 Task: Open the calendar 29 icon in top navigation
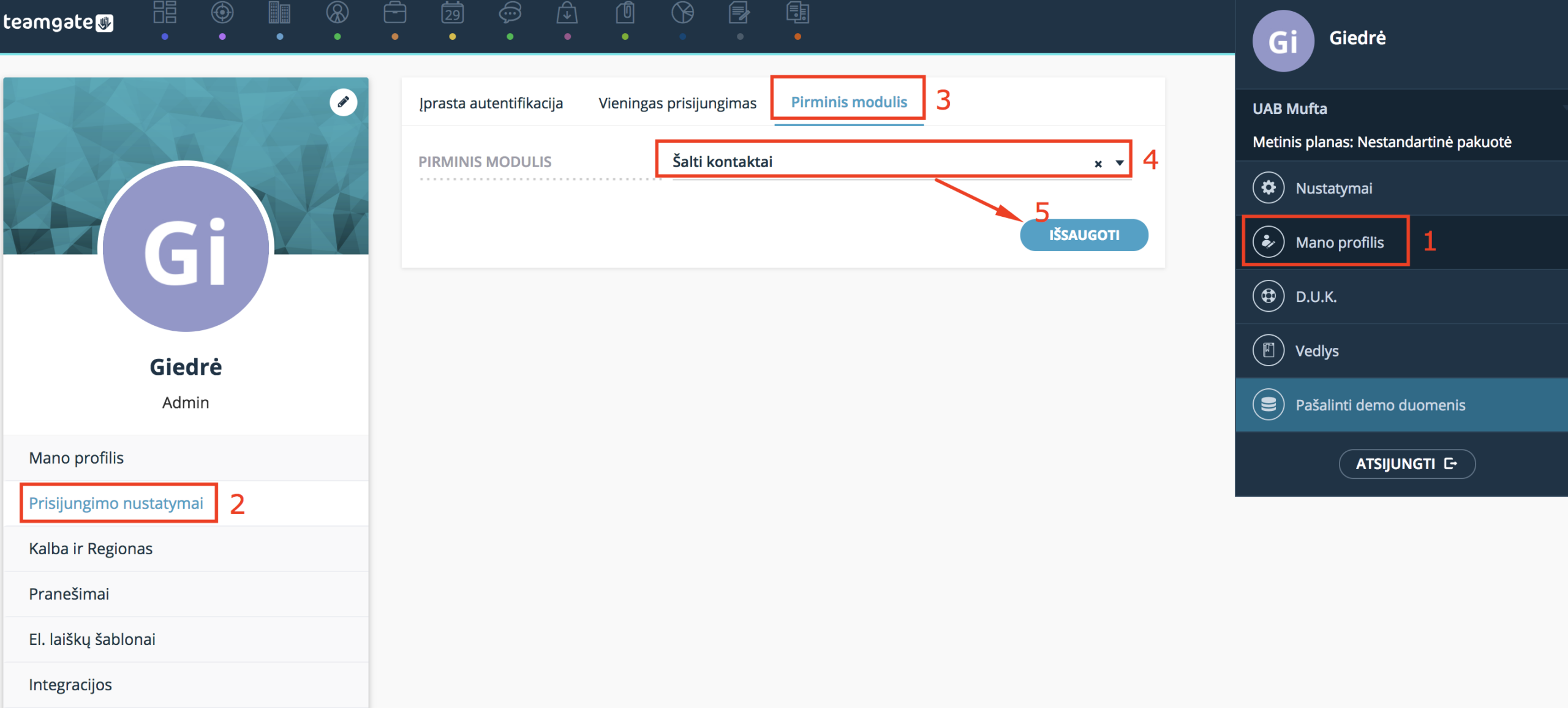point(453,13)
